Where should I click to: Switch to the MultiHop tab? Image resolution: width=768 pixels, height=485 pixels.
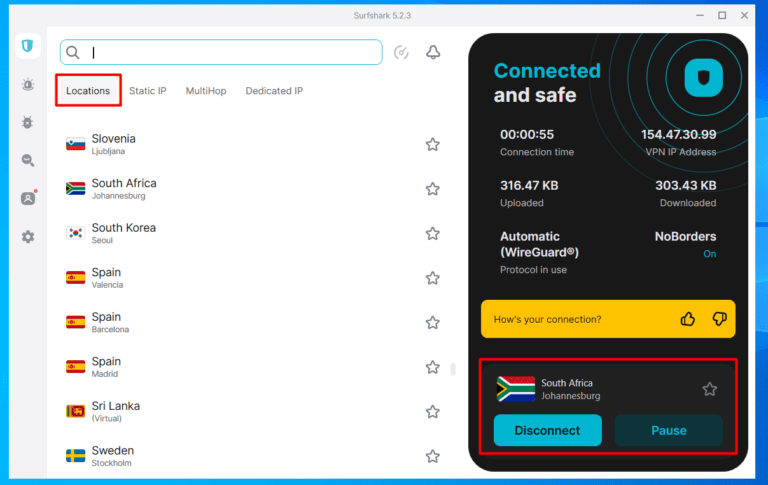click(206, 91)
